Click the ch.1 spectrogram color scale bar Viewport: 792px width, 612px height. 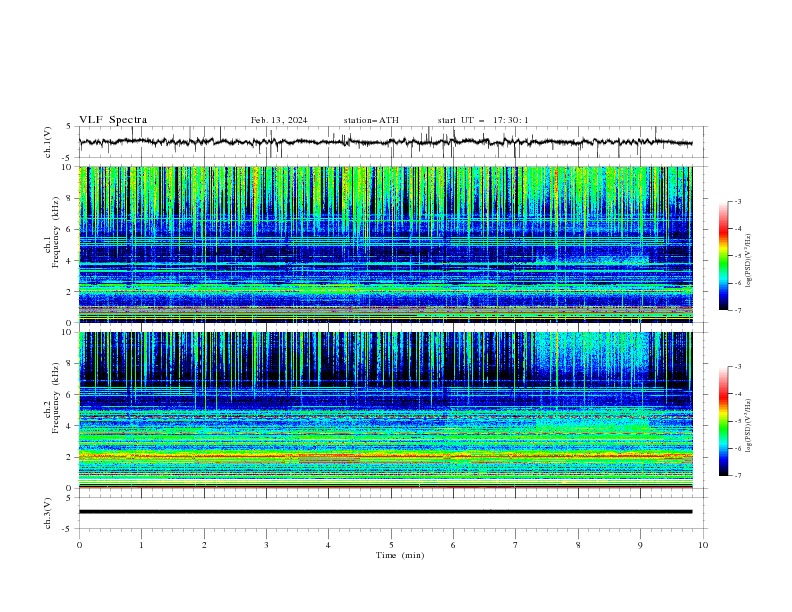point(723,256)
